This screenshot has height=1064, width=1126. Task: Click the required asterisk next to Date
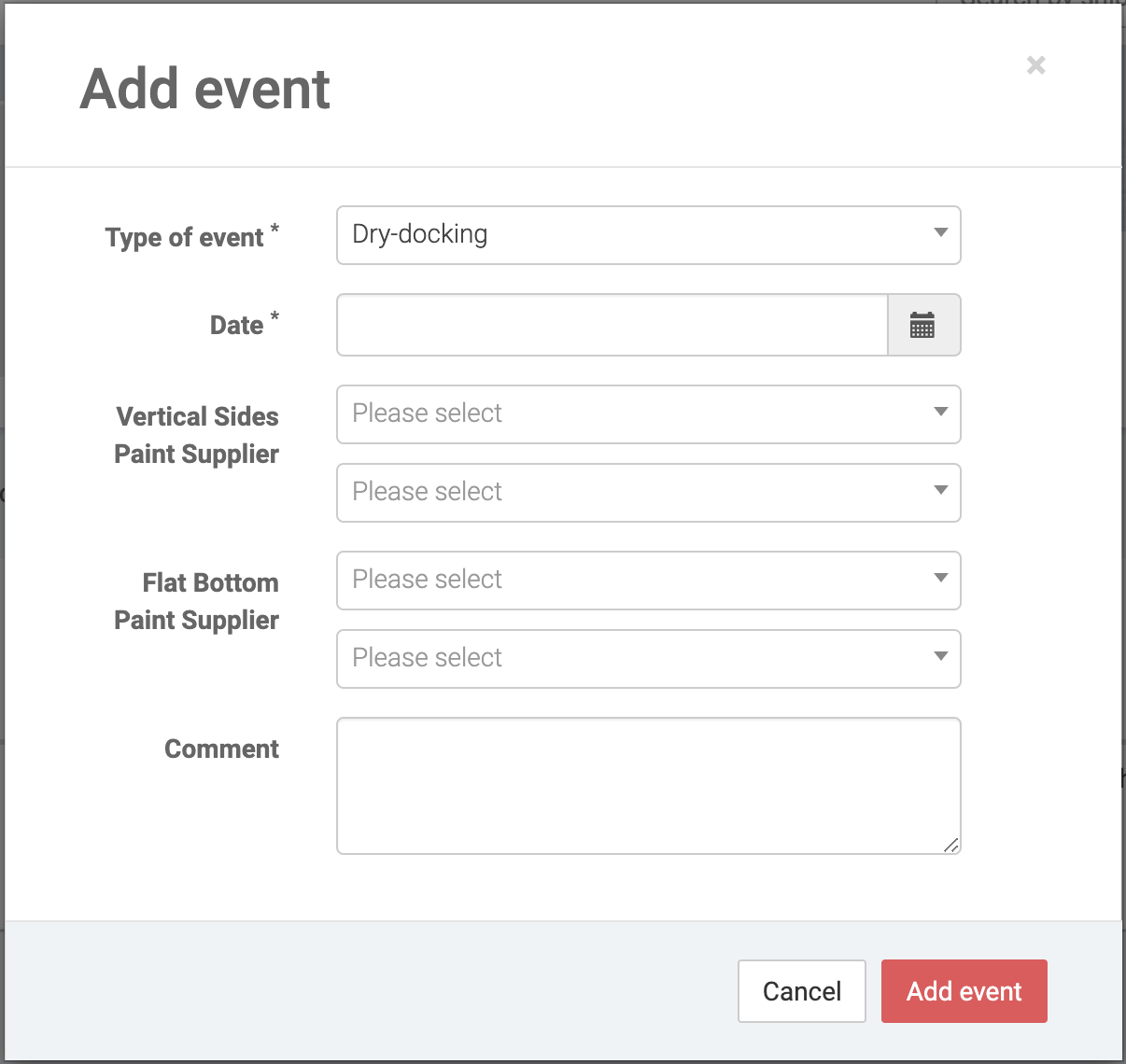pyautogui.click(x=274, y=316)
